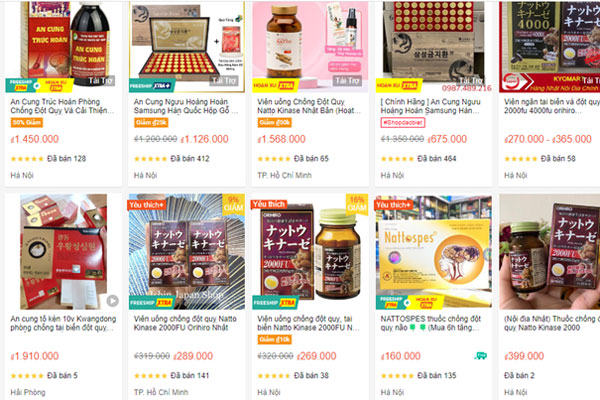This screenshot has height=400, width=600.
Task: Click the Nattospes yellow box product image
Action: coord(434,252)
